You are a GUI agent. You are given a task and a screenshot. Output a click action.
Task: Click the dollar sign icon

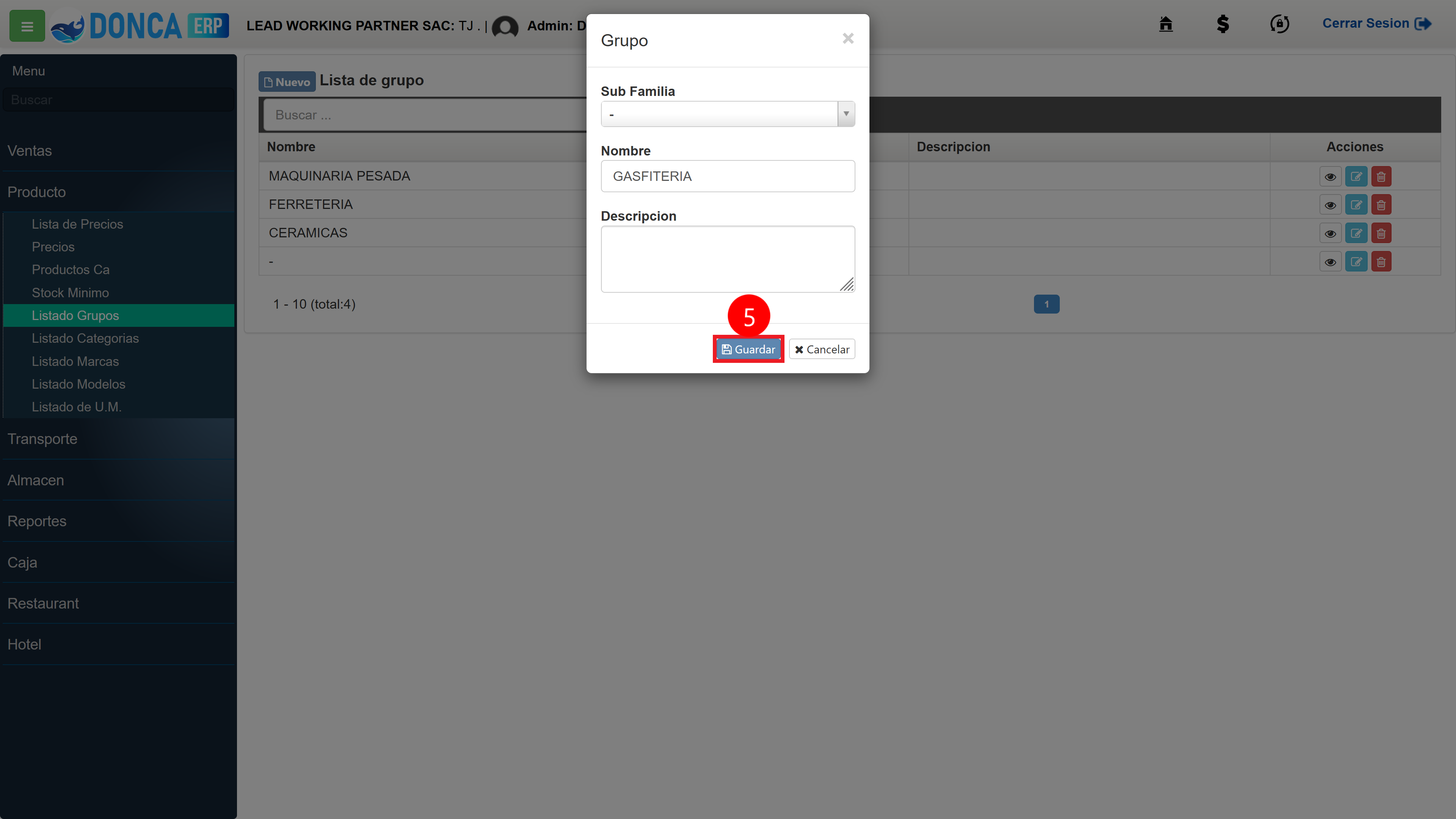click(x=1222, y=24)
